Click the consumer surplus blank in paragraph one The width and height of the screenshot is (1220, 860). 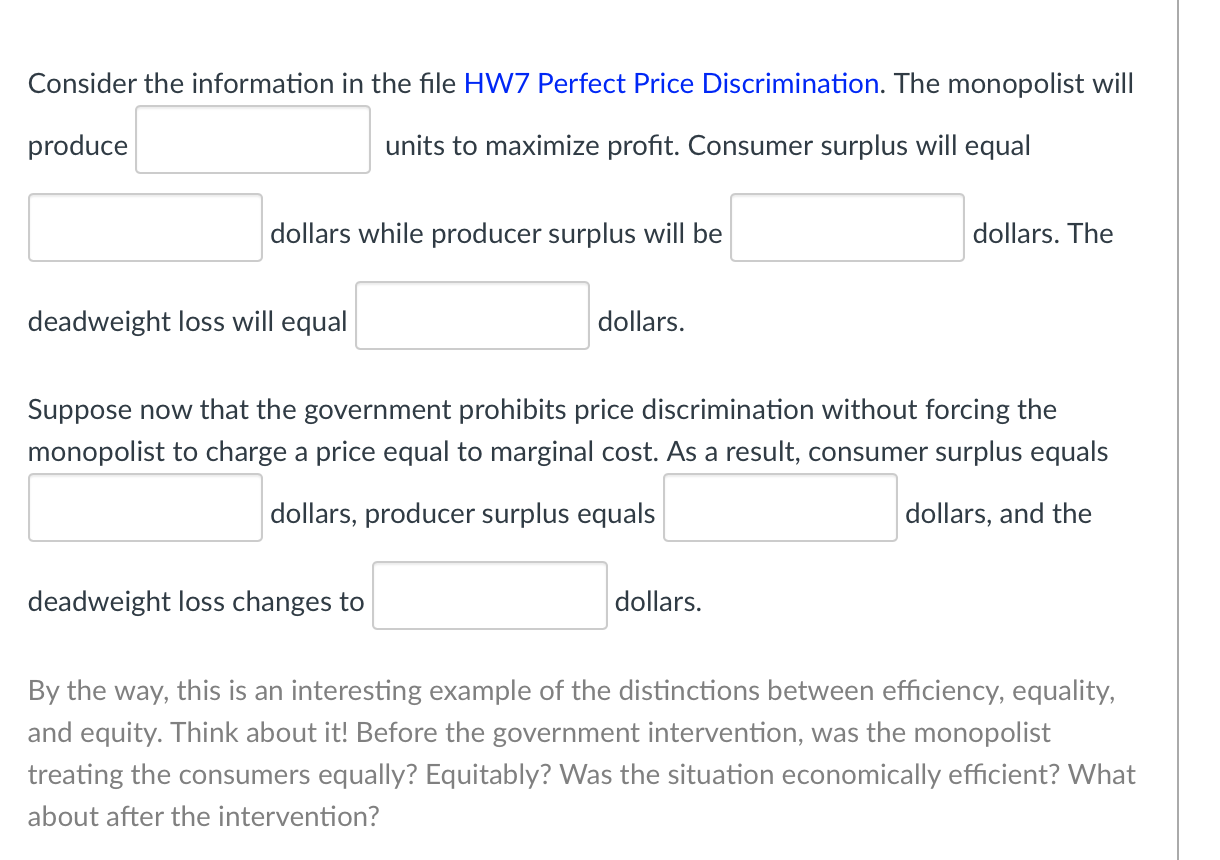point(144,227)
